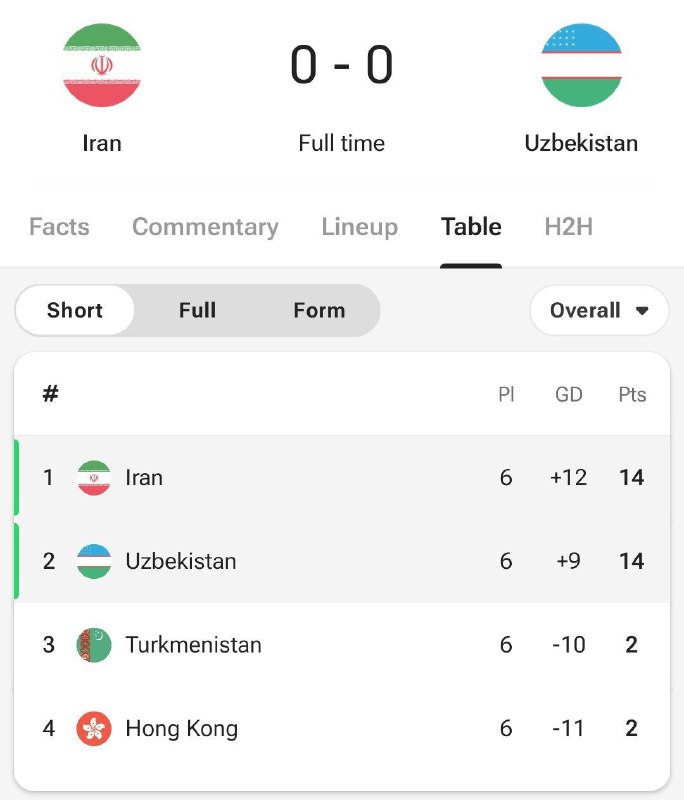Click the Overall dropdown arrow
This screenshot has width=684, height=800.
[642, 311]
